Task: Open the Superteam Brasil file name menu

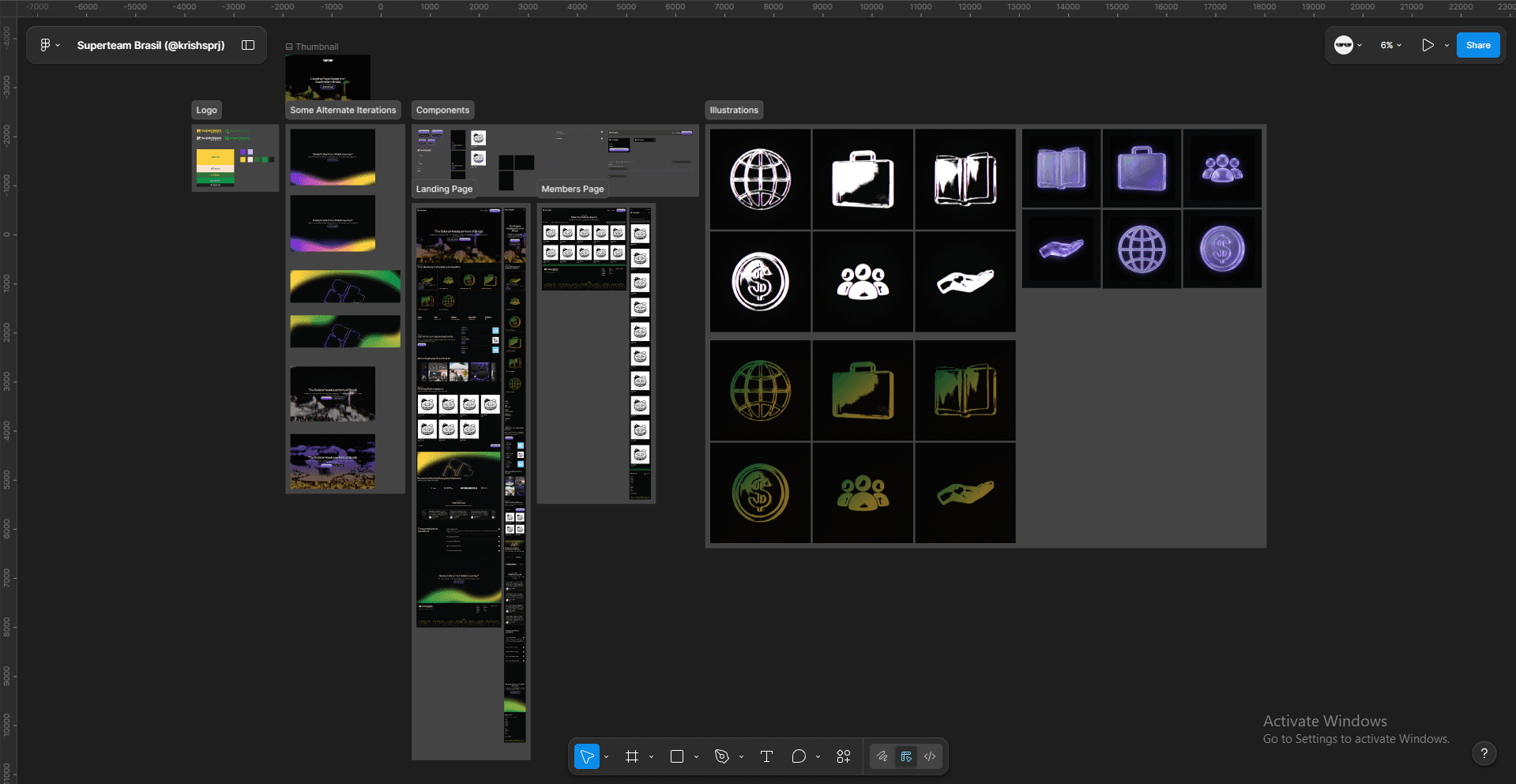Action: coord(151,45)
